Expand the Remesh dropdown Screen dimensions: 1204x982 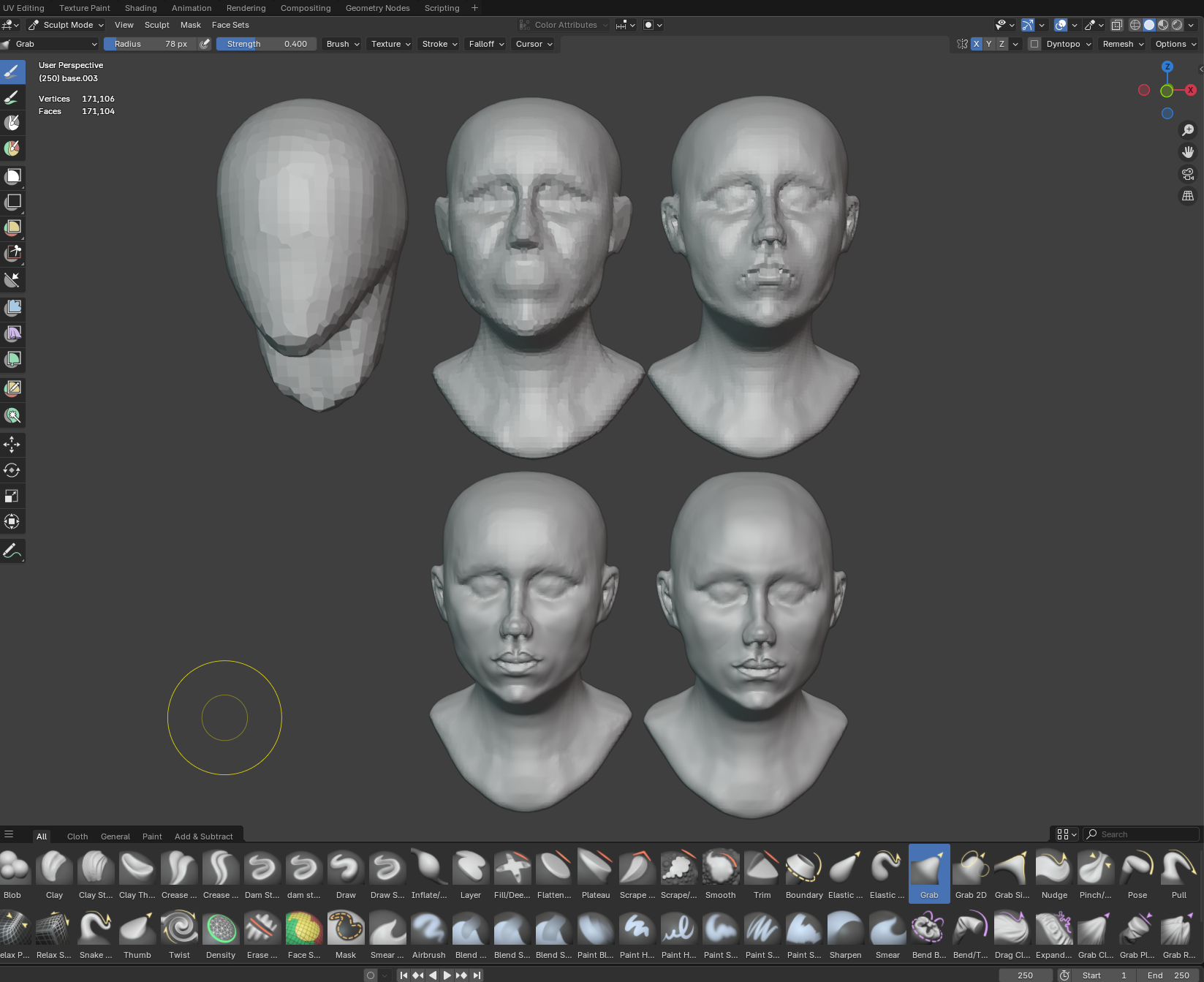pos(1123,44)
